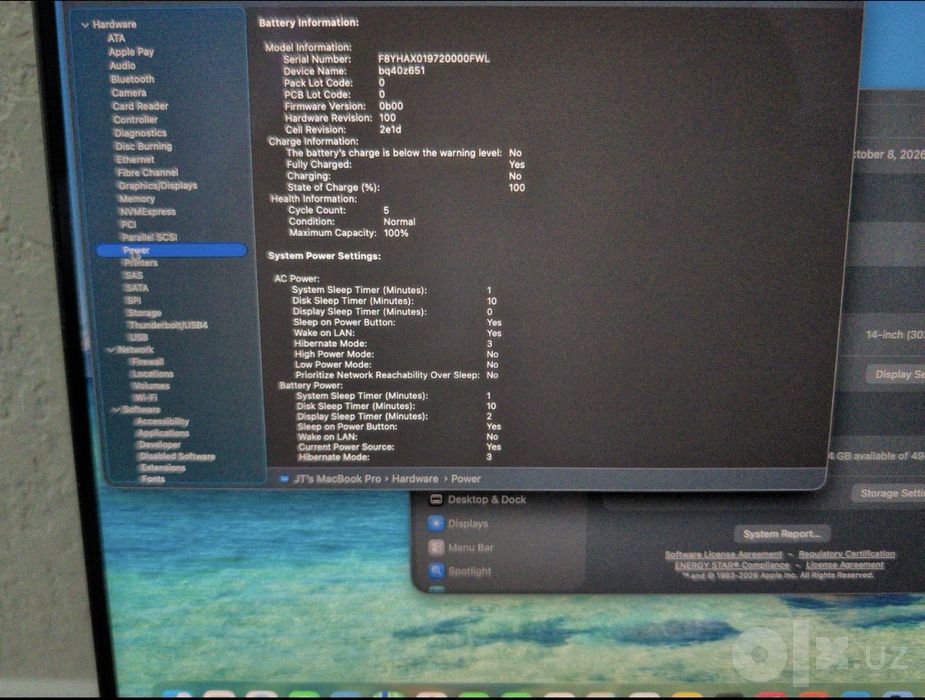This screenshot has width=925, height=700.
Task: Select the highlighted Power item
Action: (x=172, y=250)
